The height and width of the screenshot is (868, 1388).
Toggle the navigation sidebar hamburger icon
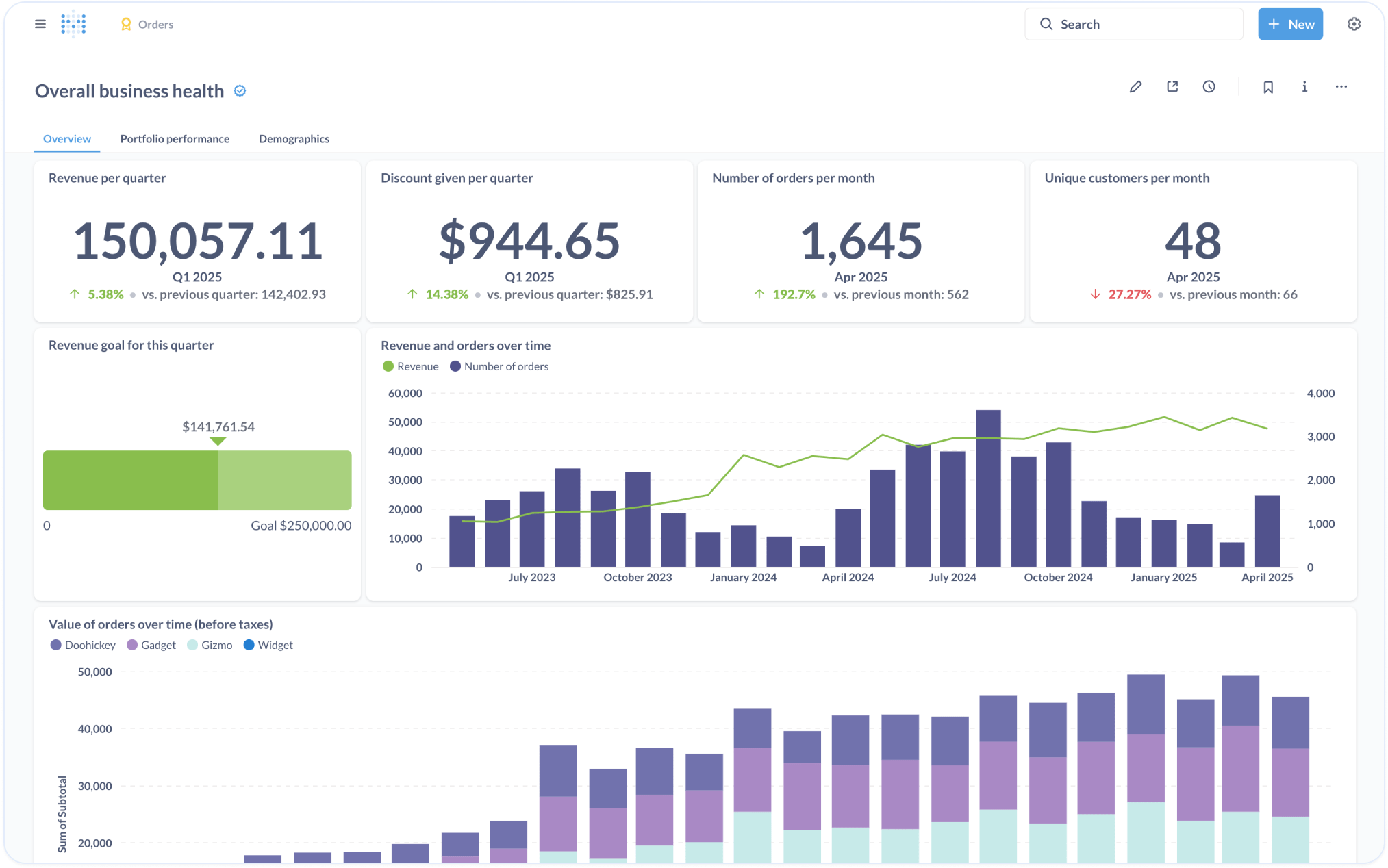[40, 23]
